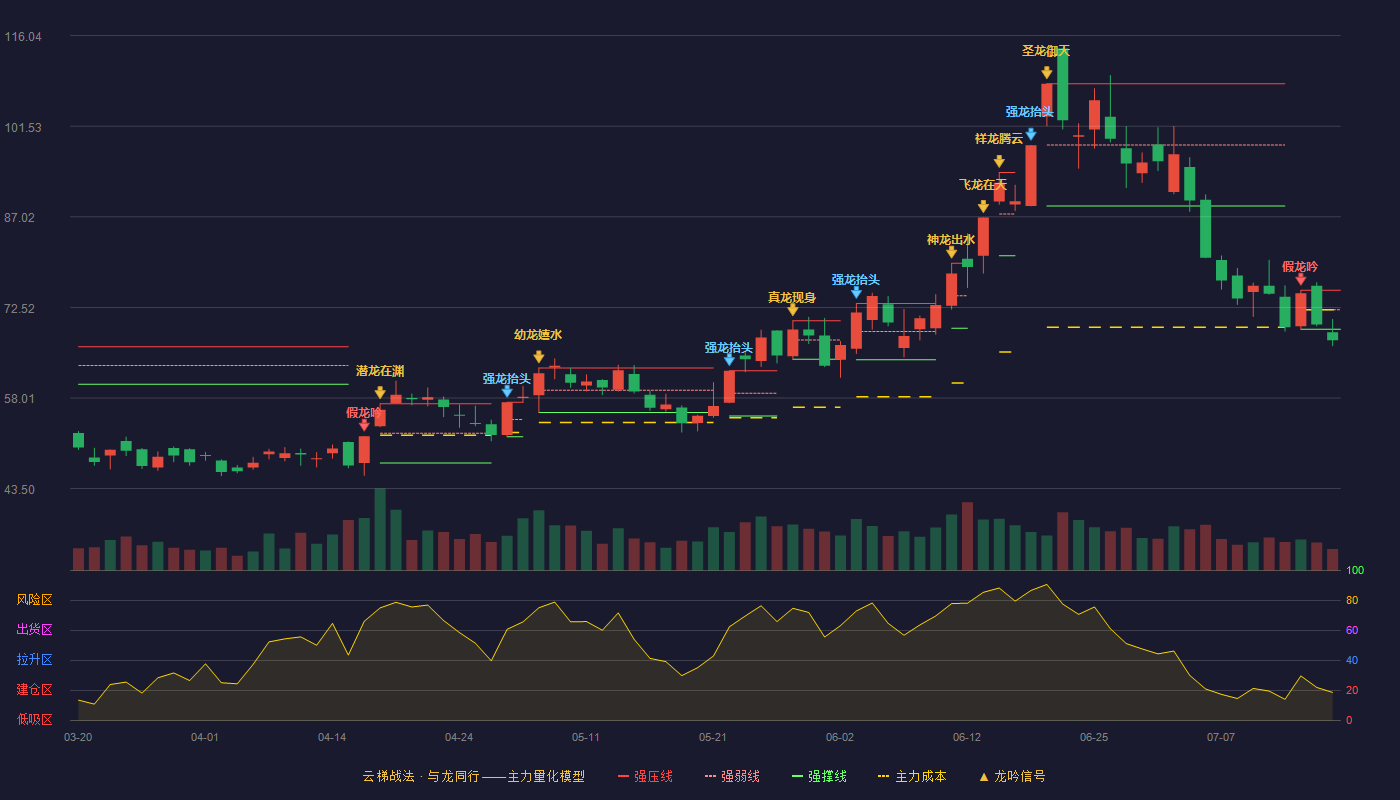This screenshot has height=800, width=1400.
Task: Click the 101.53 price axis label
Action: (x=23, y=128)
